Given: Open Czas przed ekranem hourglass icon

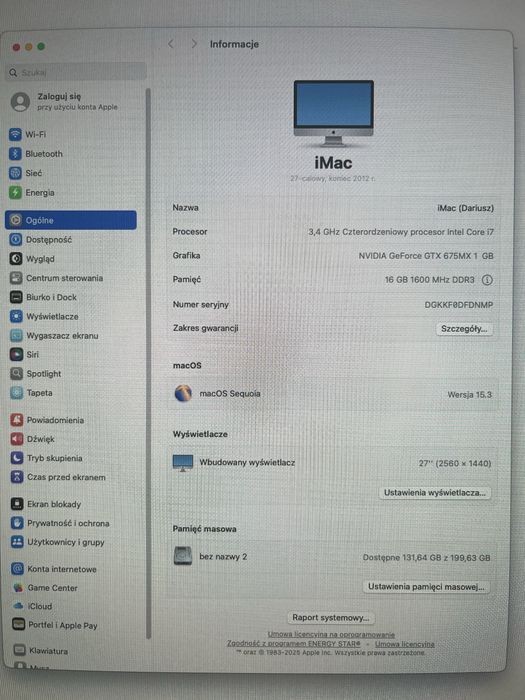Looking at the screenshot, I should [x=17, y=477].
